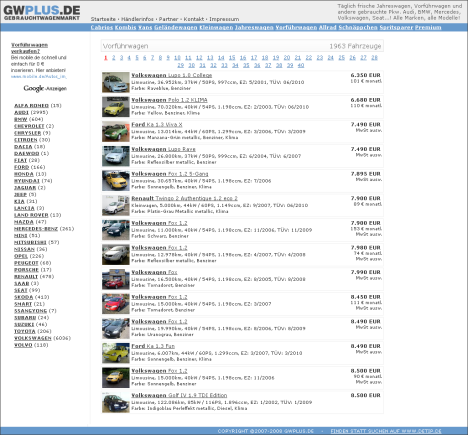Open the Impressum page
Viewport: 468px width, 435px height.
coord(224,19)
